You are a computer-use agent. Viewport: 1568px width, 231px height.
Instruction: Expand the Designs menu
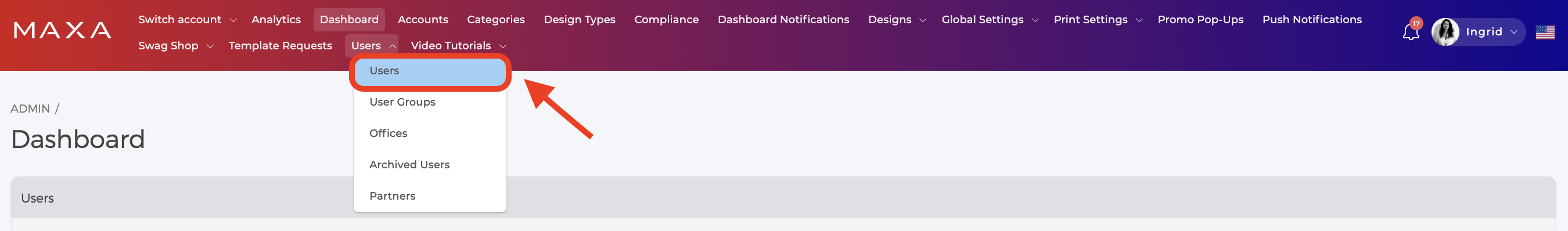(x=896, y=20)
